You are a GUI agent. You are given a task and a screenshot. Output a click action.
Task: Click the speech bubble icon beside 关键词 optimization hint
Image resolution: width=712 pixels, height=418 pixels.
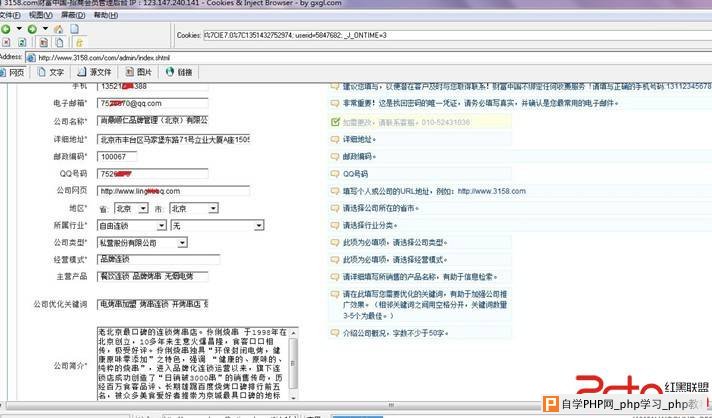coord(335,294)
